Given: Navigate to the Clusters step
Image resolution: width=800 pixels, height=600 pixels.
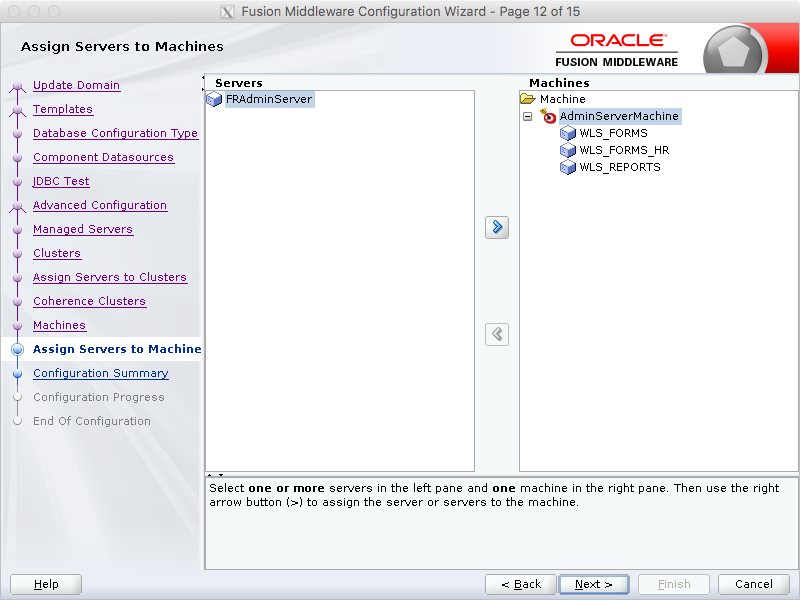Looking at the screenshot, I should coord(57,253).
